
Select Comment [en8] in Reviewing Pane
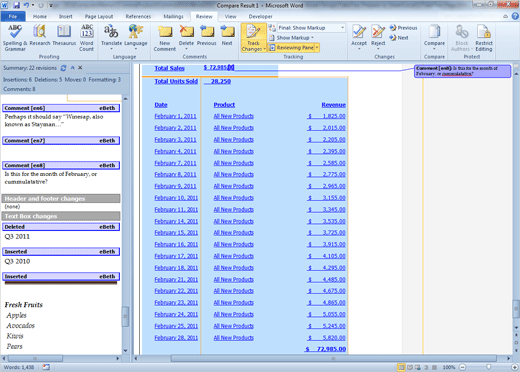[x=61, y=165]
